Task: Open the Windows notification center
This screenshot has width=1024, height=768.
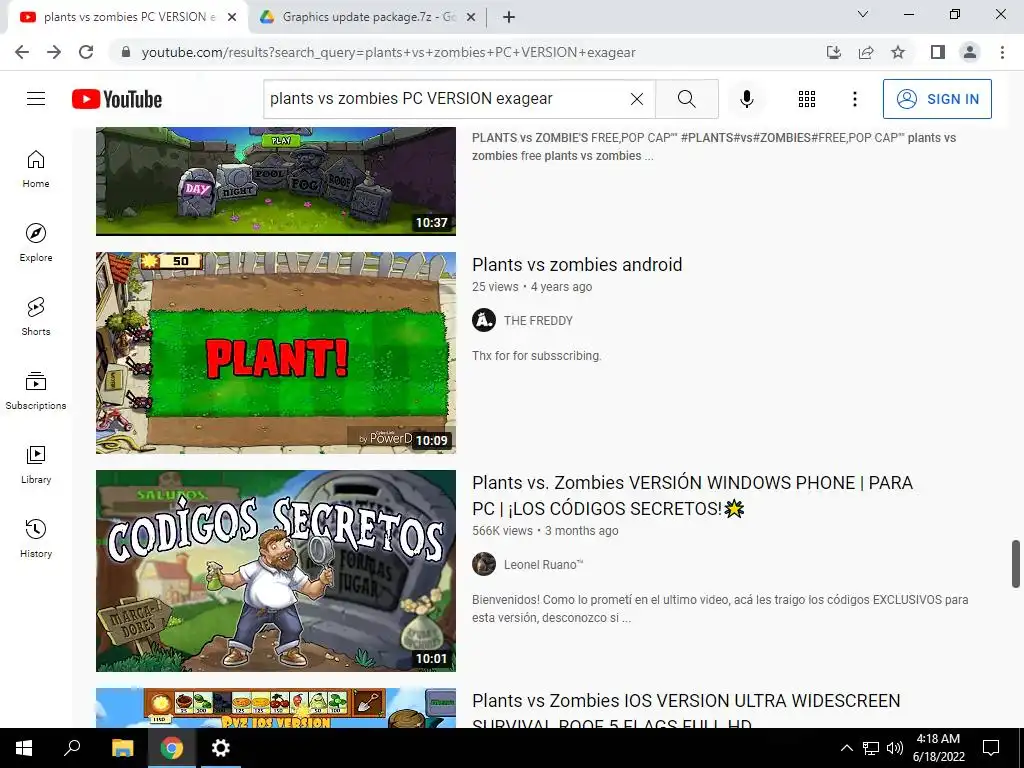Action: tap(991, 748)
